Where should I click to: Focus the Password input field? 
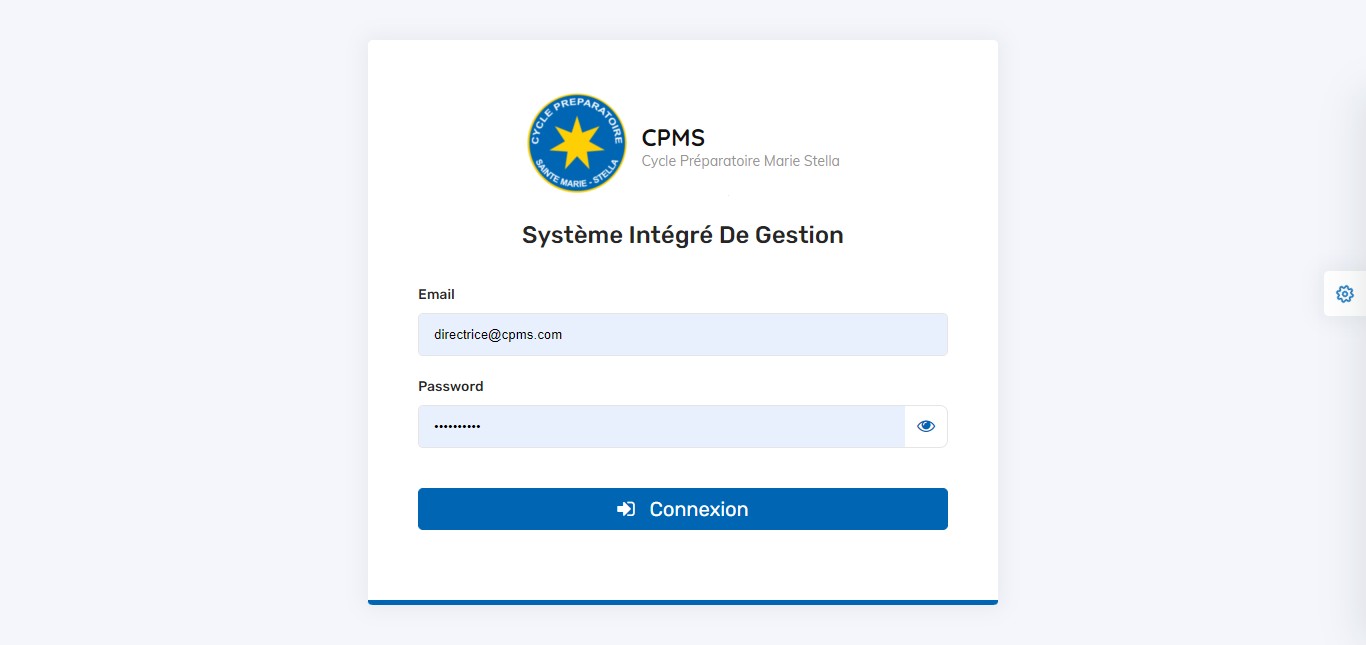tap(662, 426)
